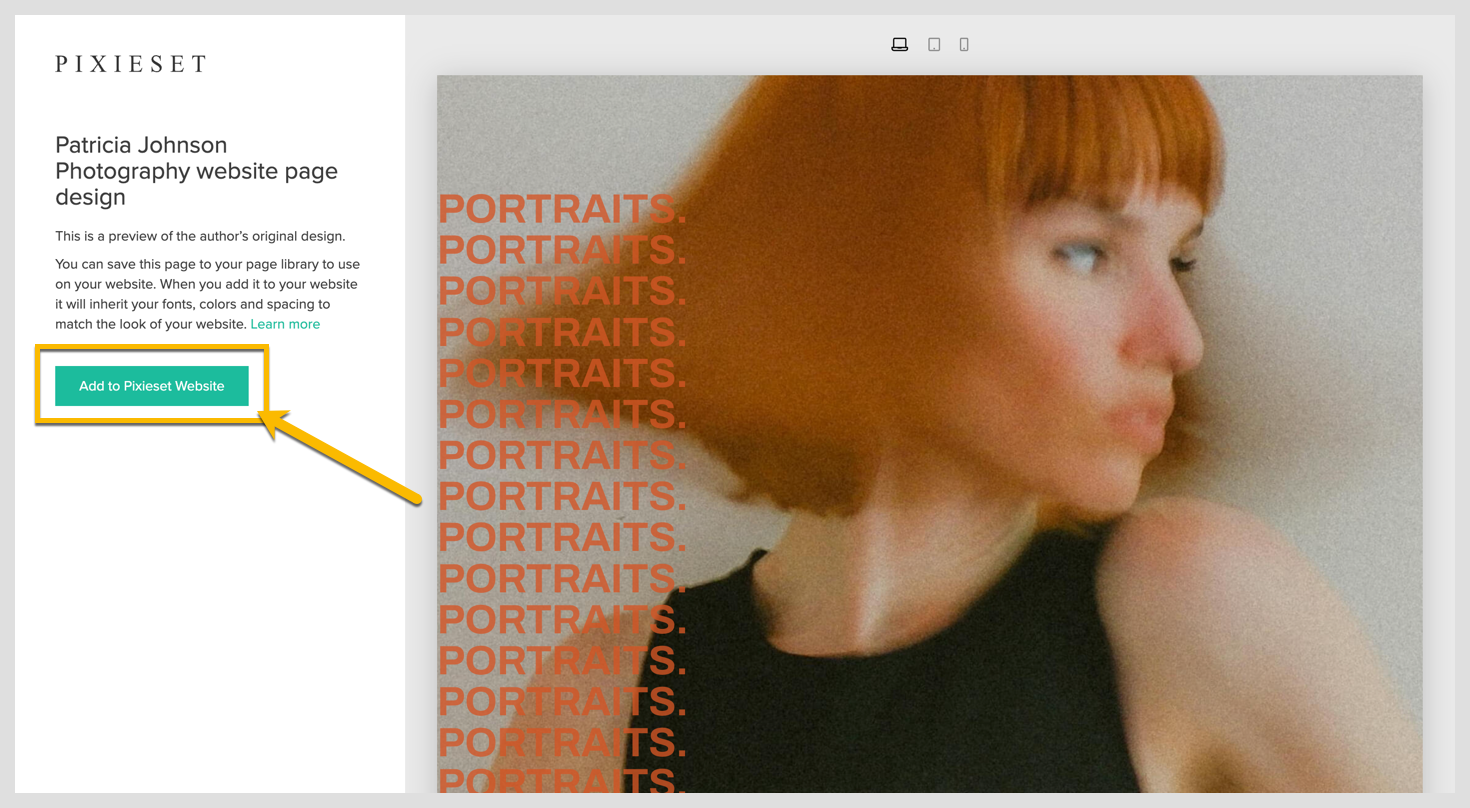Open the Learn more link
The height and width of the screenshot is (808, 1470).
pos(285,323)
